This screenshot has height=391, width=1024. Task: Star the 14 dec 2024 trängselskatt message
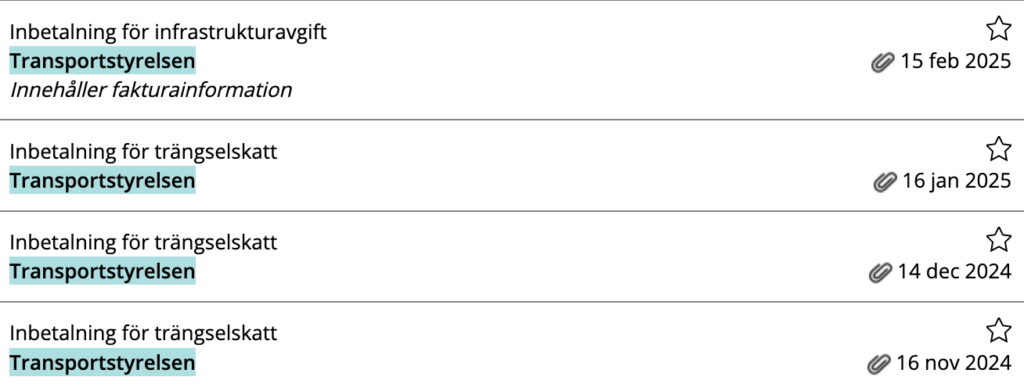[x=998, y=240]
